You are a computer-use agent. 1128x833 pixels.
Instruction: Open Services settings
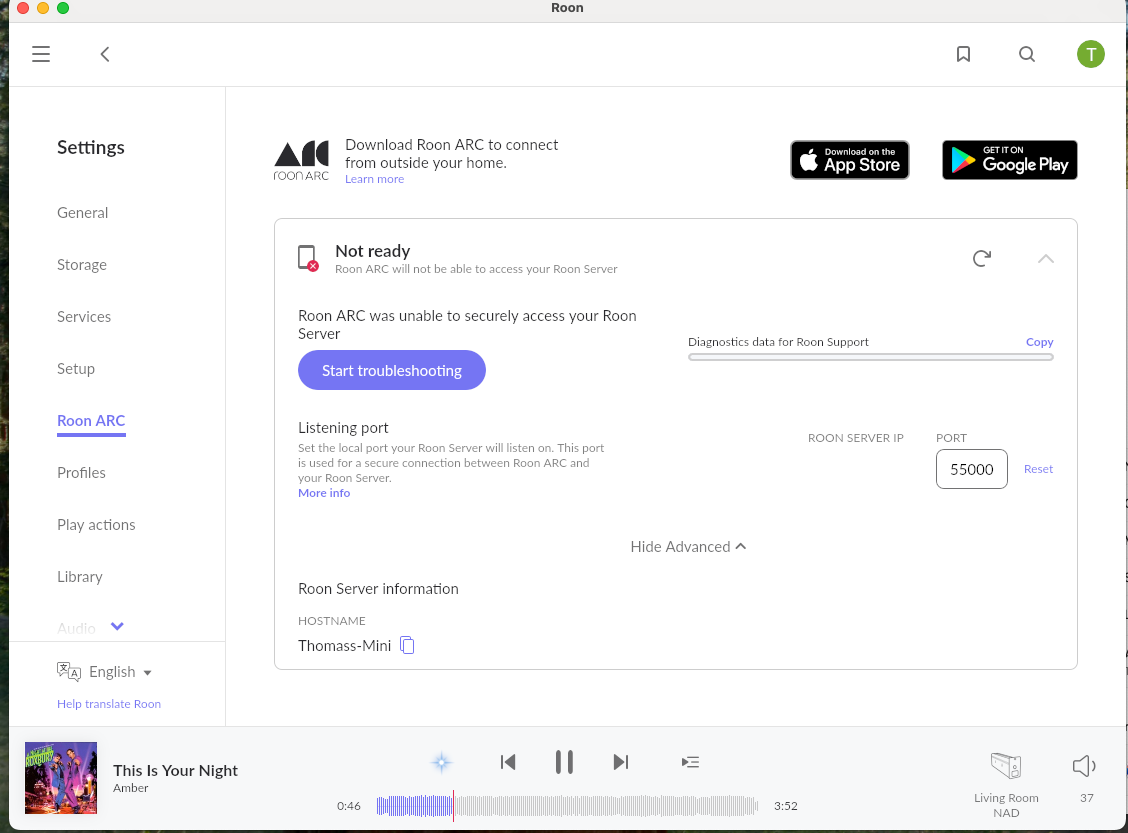[x=84, y=317]
